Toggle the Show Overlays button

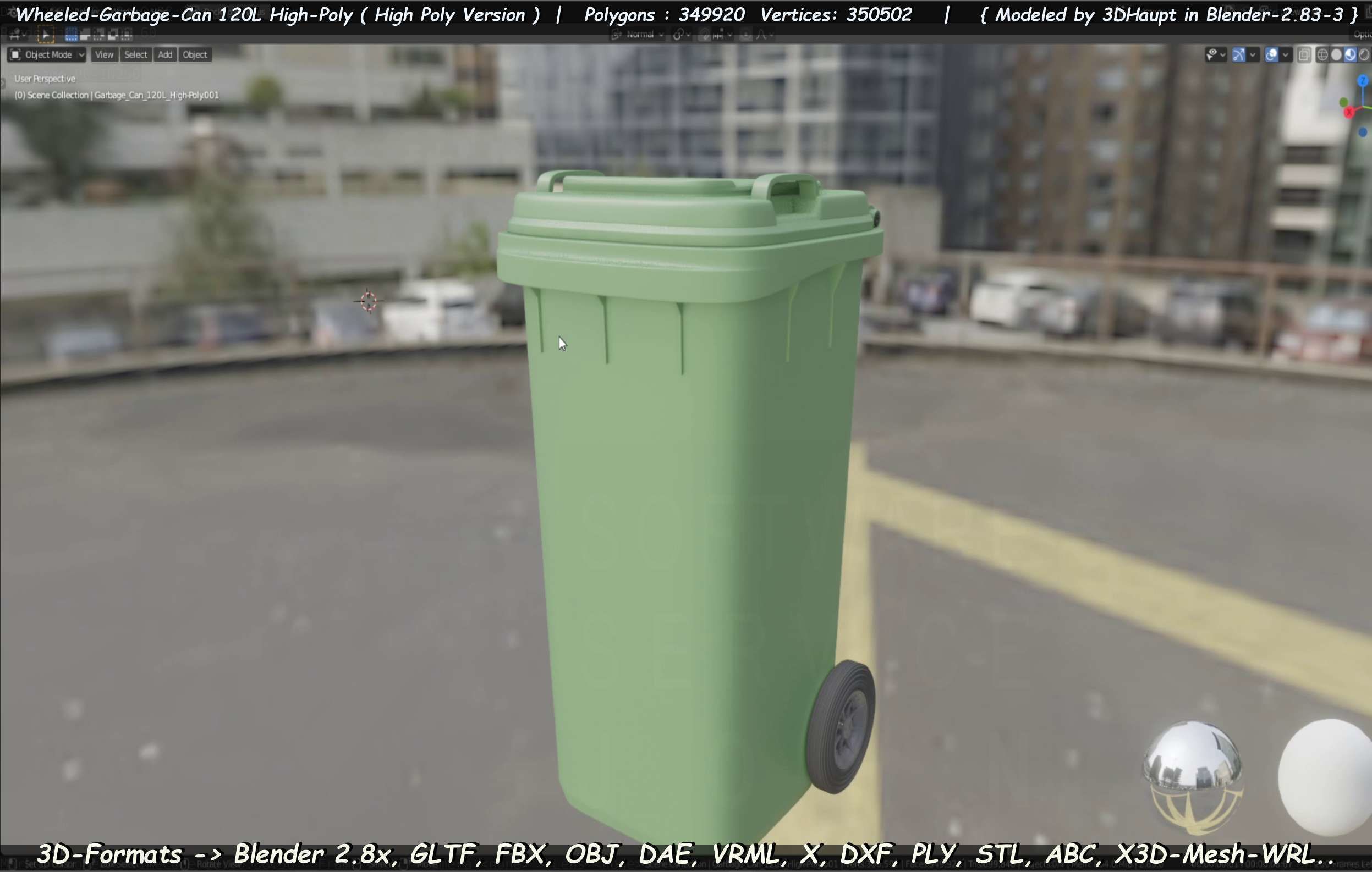click(x=1272, y=54)
